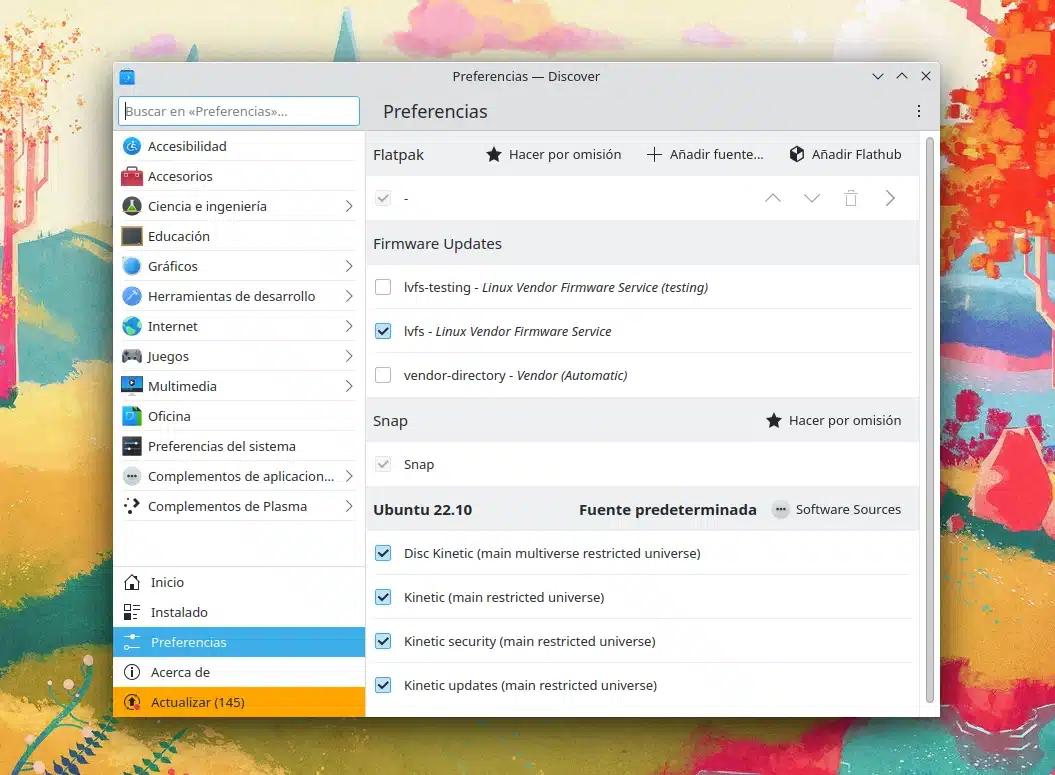Image resolution: width=1055 pixels, height=775 pixels.
Task: Focus the Buscar en Preferencias search field
Action: point(239,111)
